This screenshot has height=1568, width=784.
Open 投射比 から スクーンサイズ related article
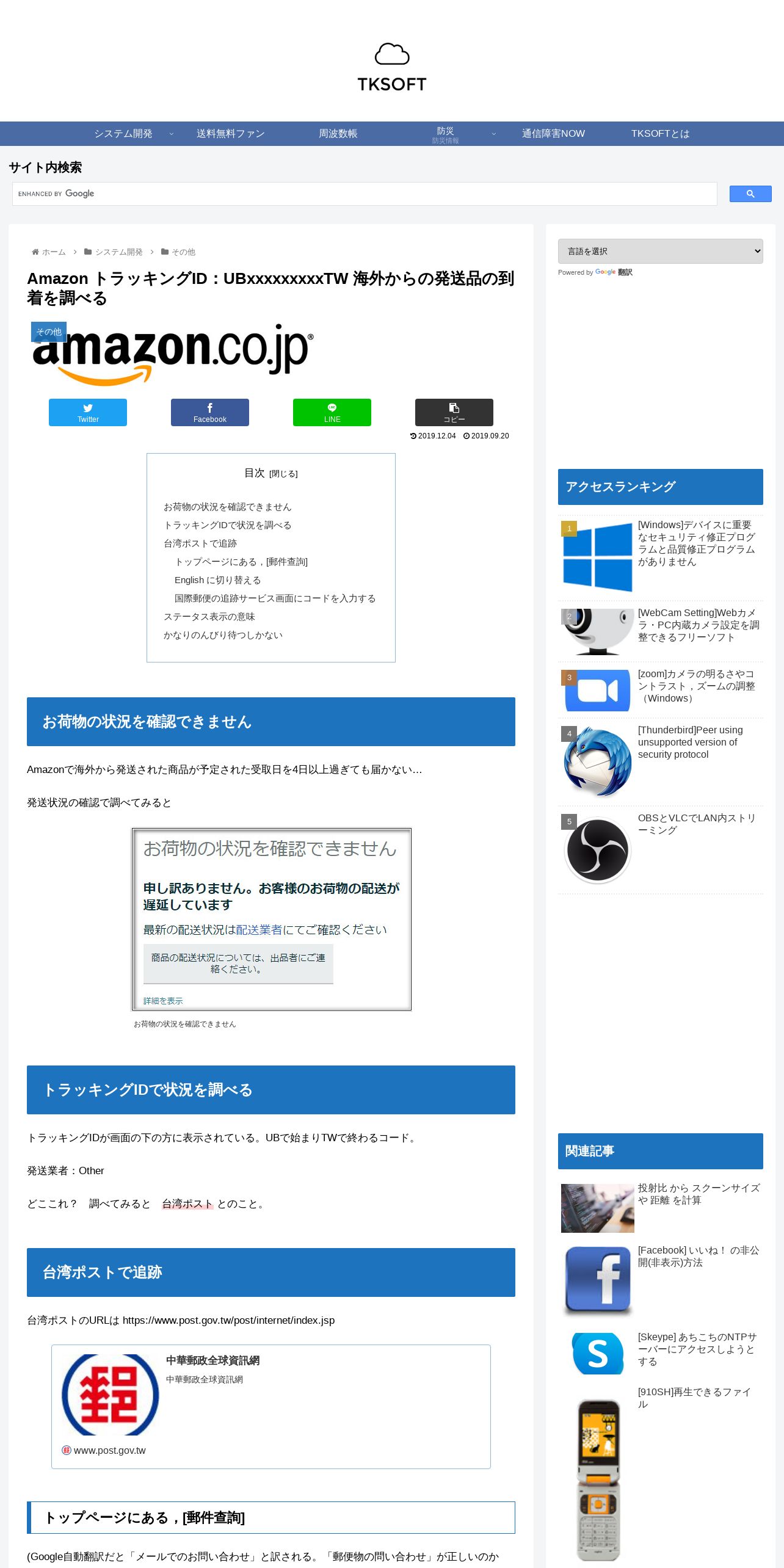tap(699, 1194)
